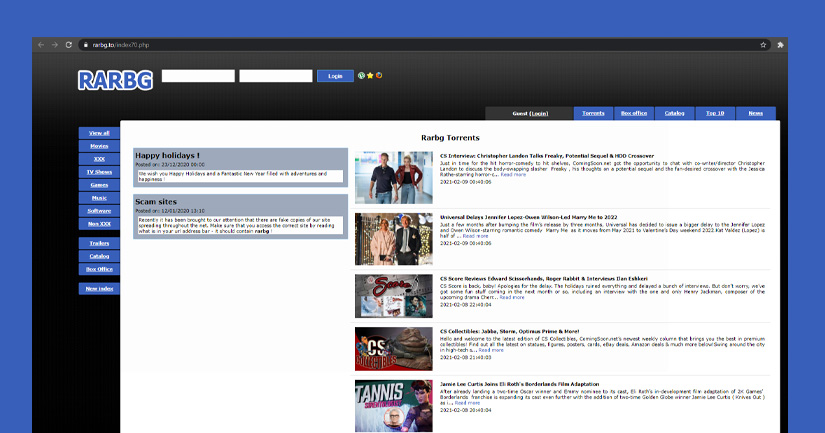
Task: Open the Marry Me article thumbnail
Action: pos(394,239)
